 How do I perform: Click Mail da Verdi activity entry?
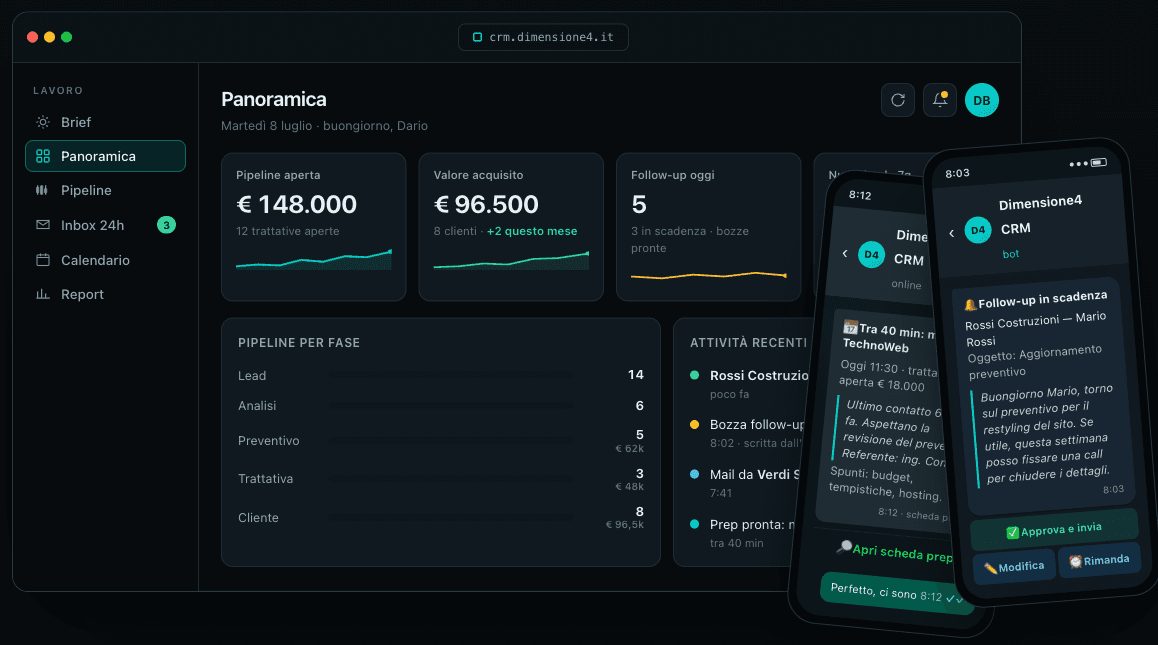(746, 482)
